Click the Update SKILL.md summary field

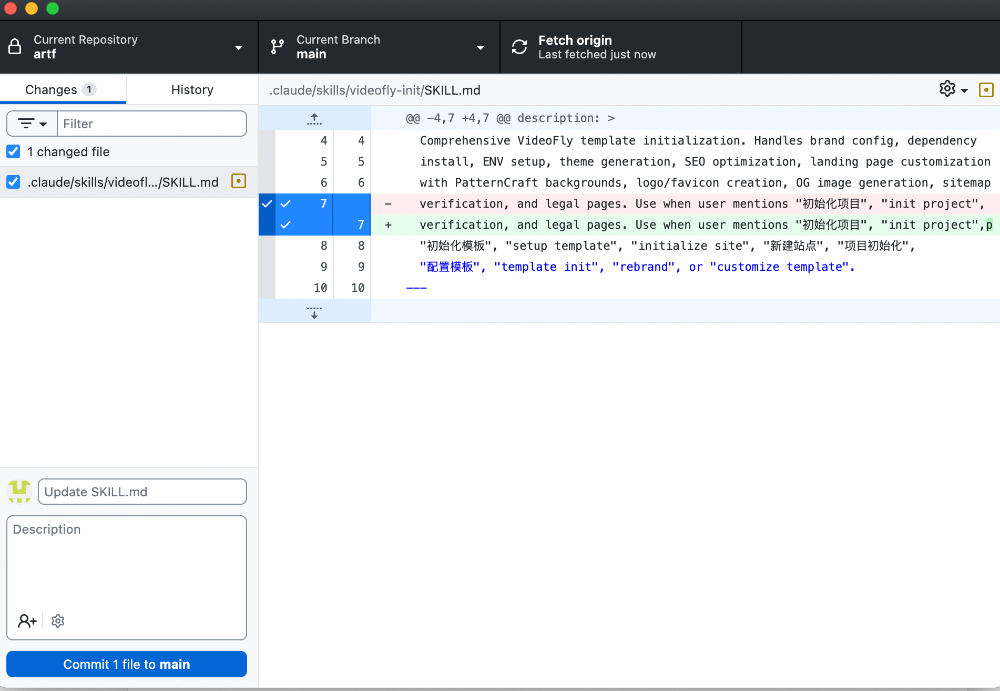coord(142,492)
